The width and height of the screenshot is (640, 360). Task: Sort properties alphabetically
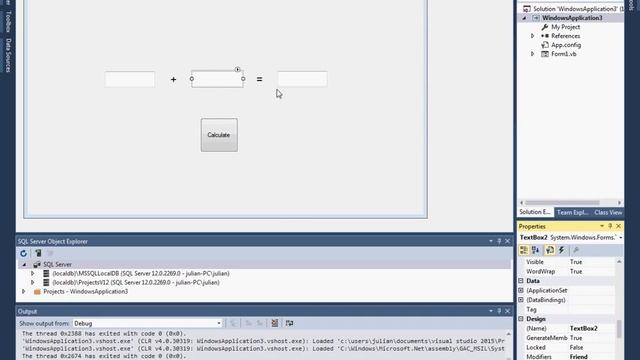(536, 250)
